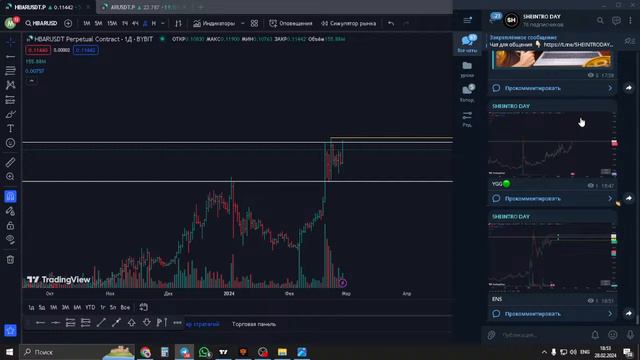Image resolution: width=640 pixels, height=360 pixels.
Task: Open the pinned messages list icon
Action: tap(629, 41)
